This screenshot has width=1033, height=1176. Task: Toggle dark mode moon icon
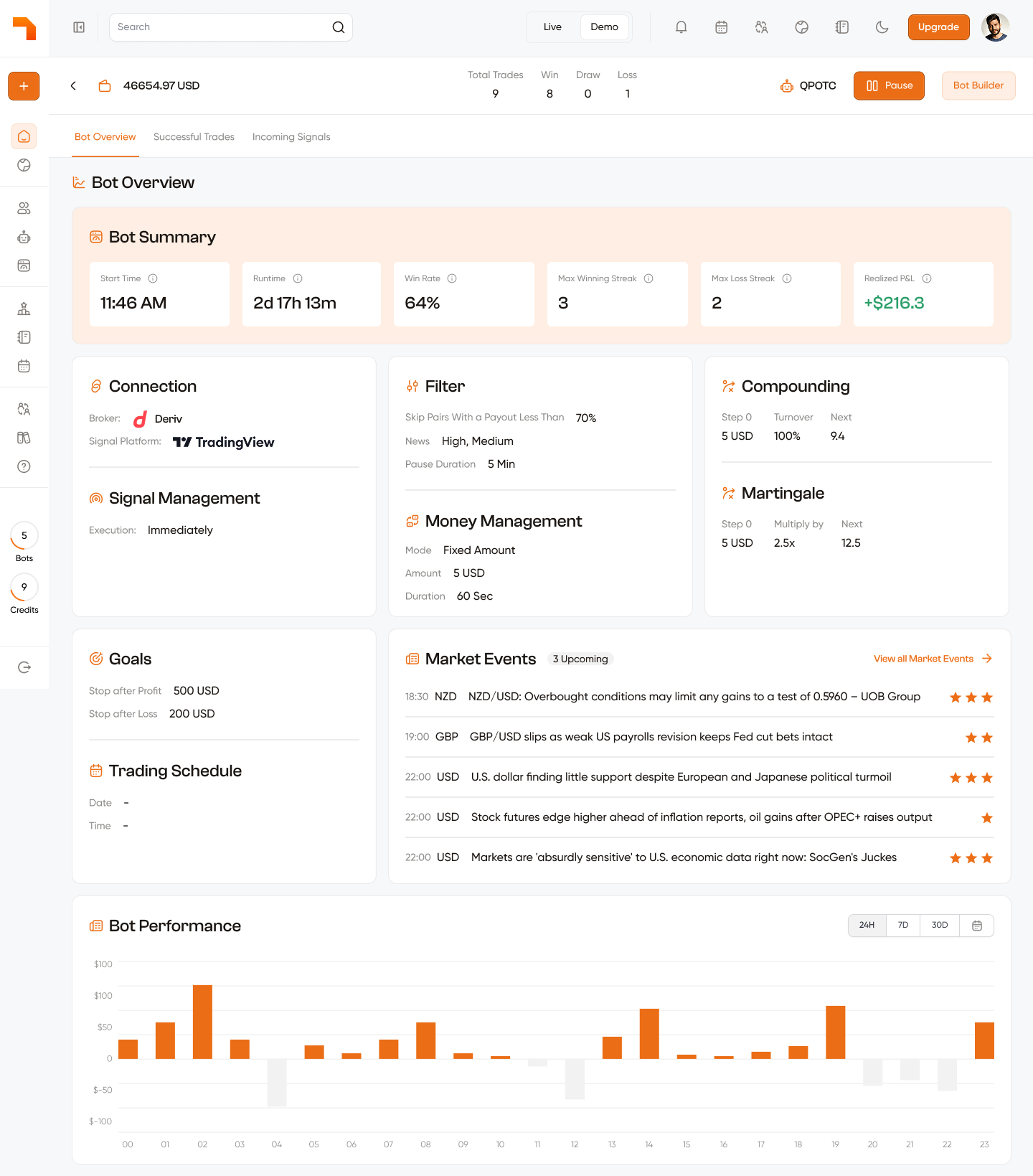tap(882, 27)
